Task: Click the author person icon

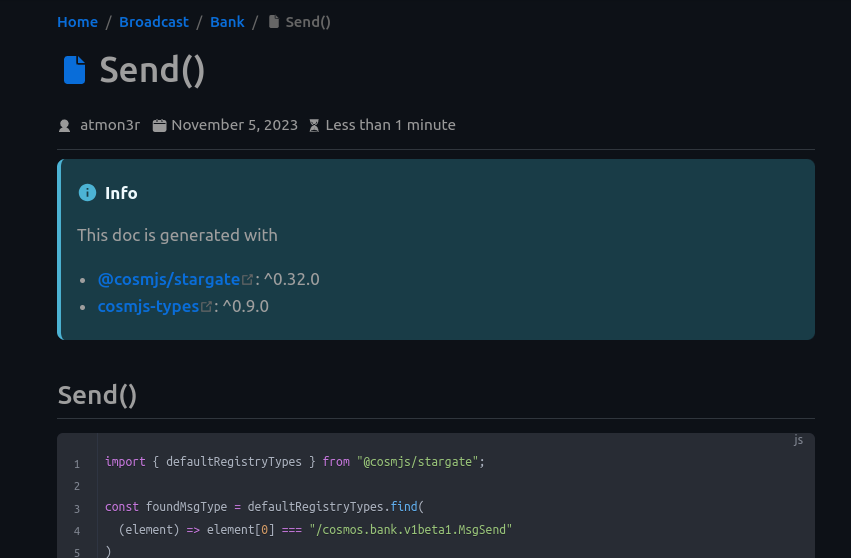Action: click(65, 126)
